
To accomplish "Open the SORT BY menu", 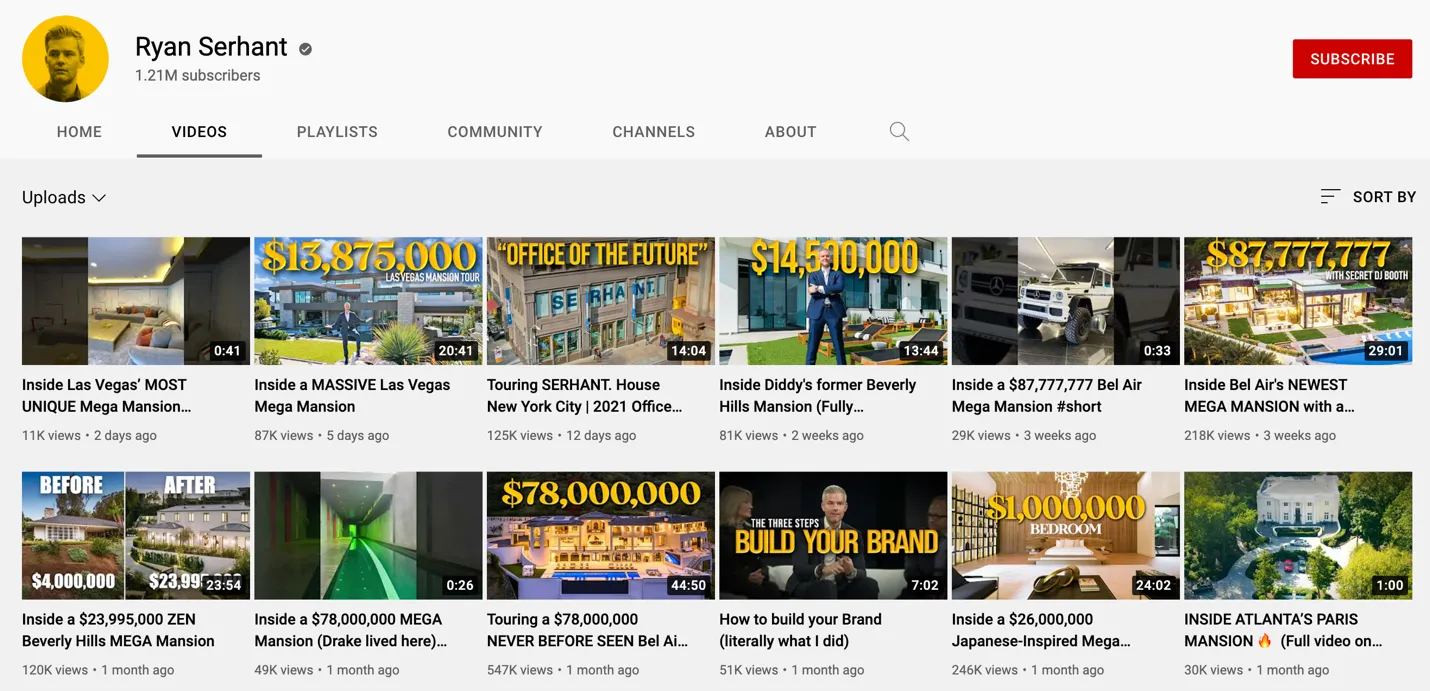I will click(x=1383, y=197).
